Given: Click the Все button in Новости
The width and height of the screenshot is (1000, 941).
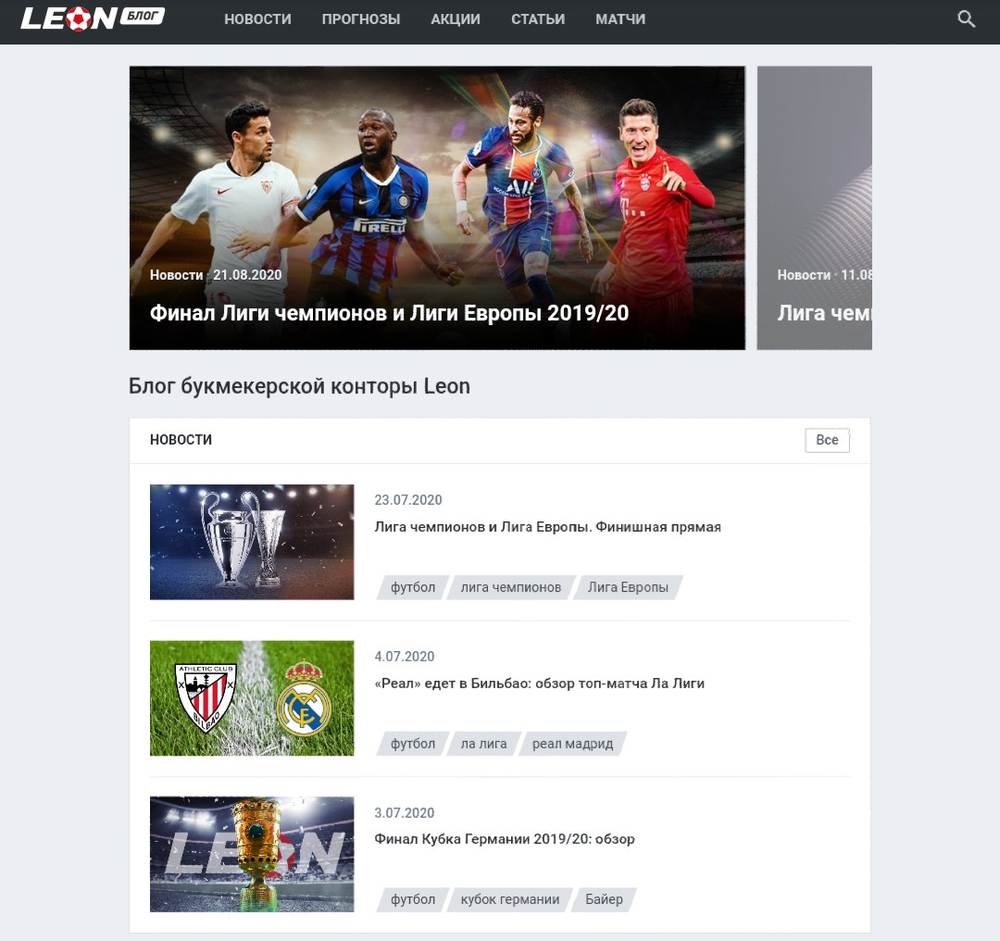Looking at the screenshot, I should pyautogui.click(x=827, y=440).
